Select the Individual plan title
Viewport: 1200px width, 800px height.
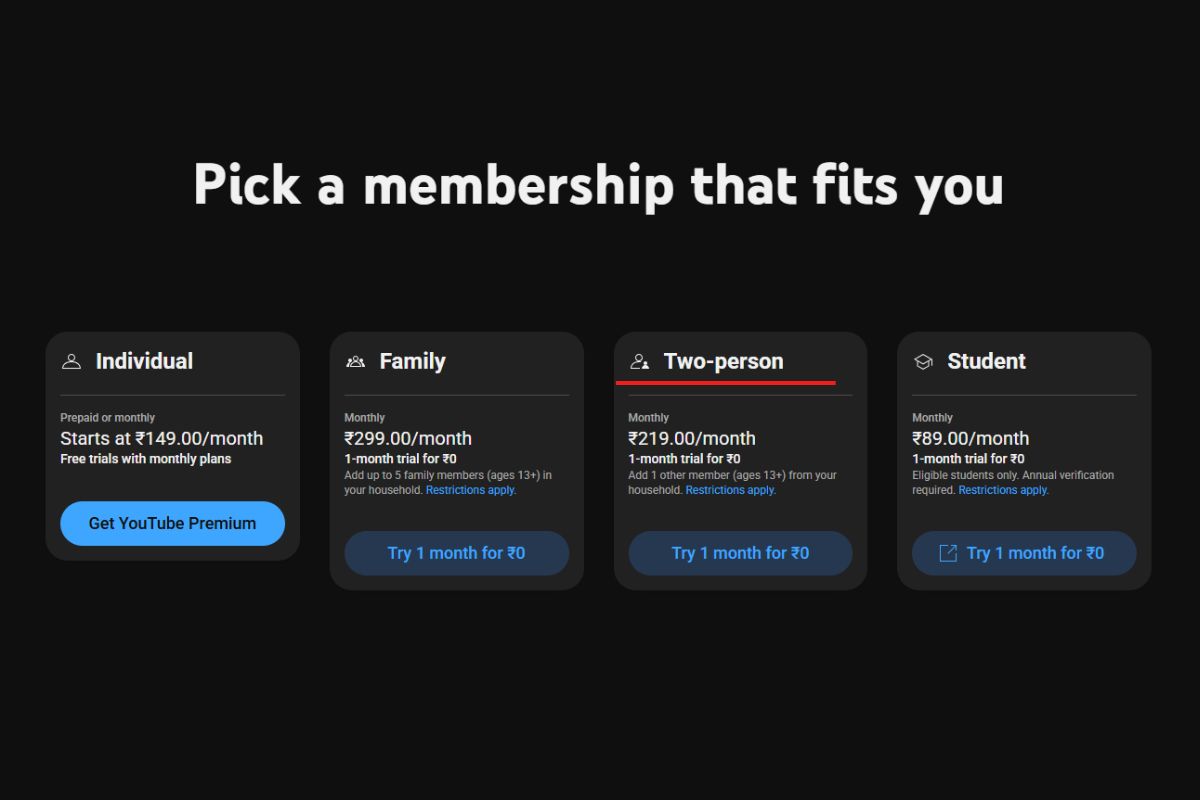(144, 362)
